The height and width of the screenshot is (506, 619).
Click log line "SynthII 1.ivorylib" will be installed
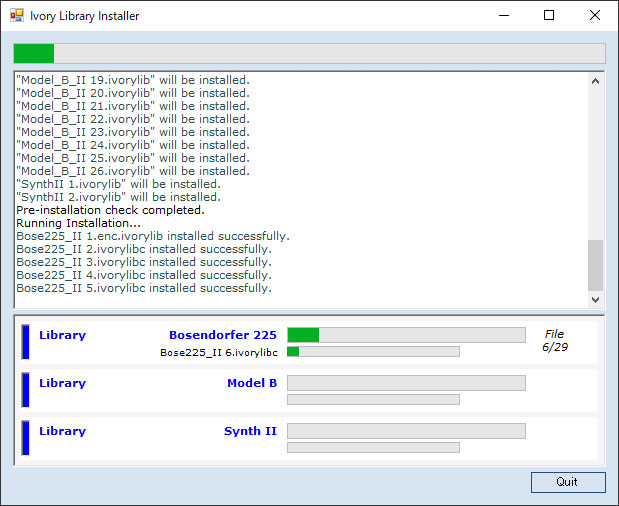[118, 184]
